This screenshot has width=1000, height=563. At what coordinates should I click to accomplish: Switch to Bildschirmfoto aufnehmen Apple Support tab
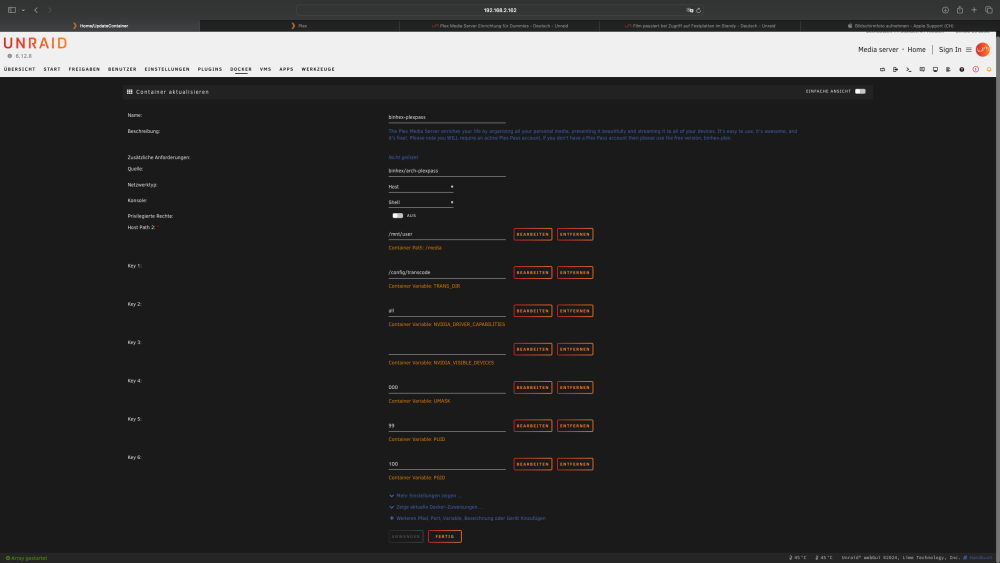click(x=900, y=26)
